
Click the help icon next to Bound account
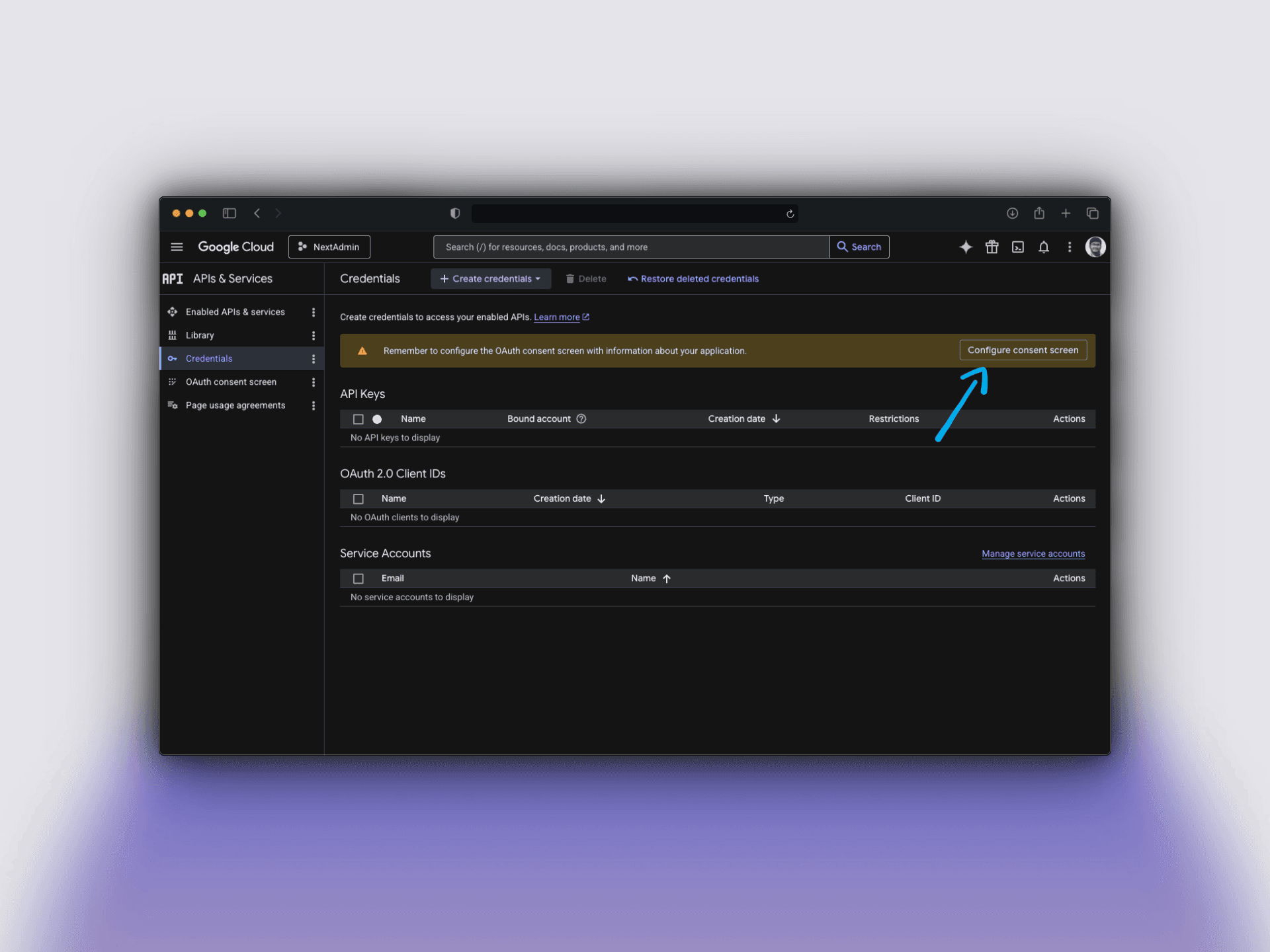[x=581, y=418]
